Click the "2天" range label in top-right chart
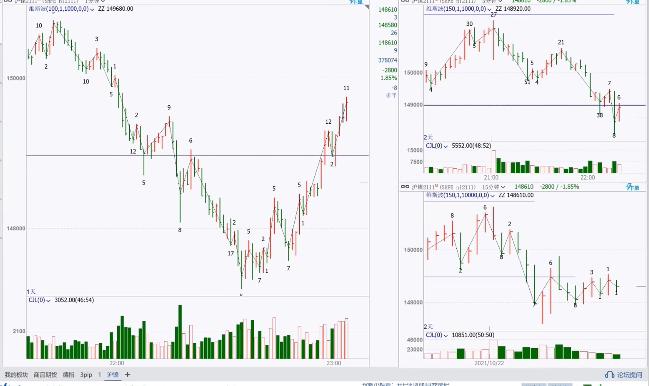 [428, 137]
